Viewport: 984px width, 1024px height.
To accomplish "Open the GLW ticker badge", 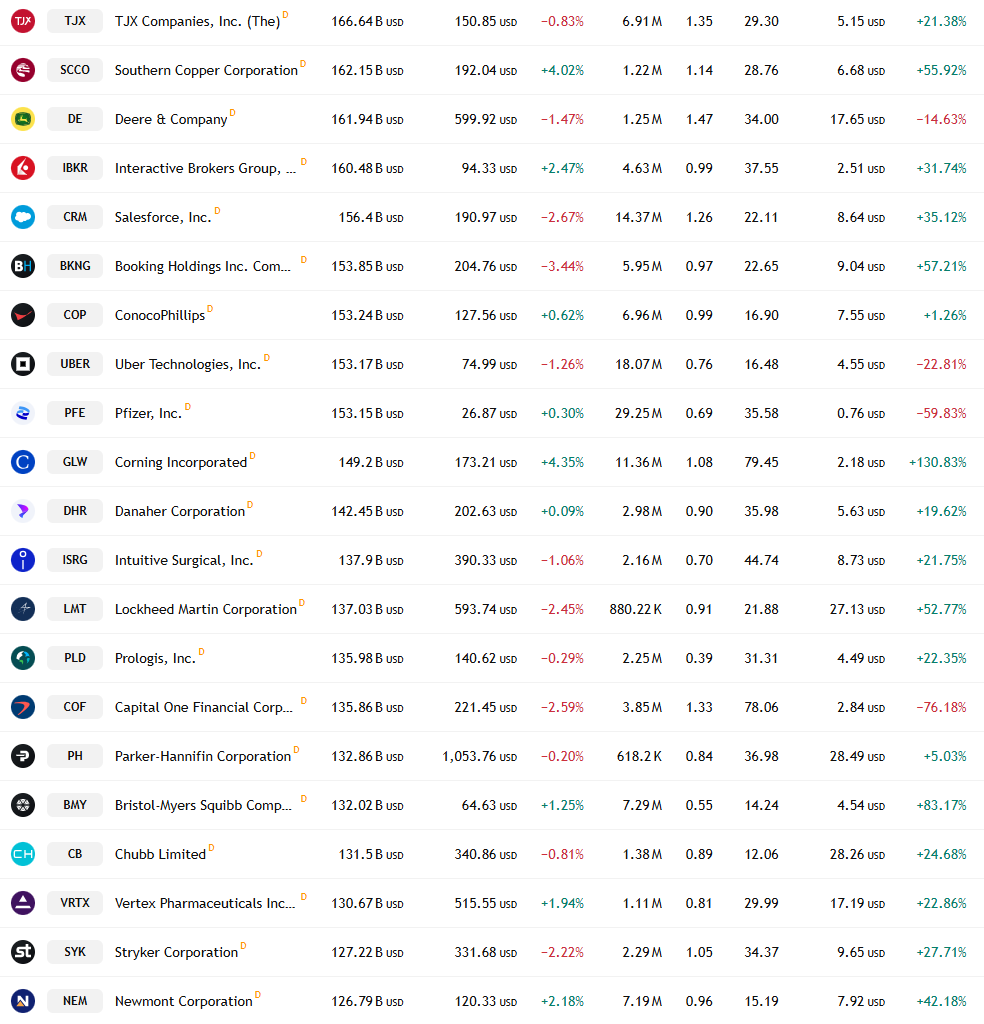I will point(75,462).
